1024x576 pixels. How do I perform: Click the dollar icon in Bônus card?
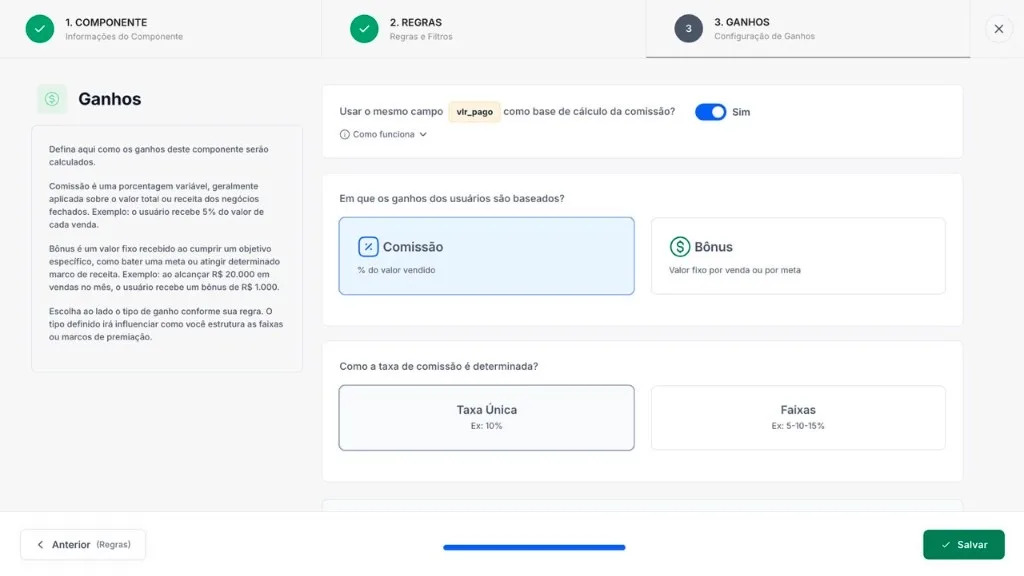pyautogui.click(x=680, y=246)
